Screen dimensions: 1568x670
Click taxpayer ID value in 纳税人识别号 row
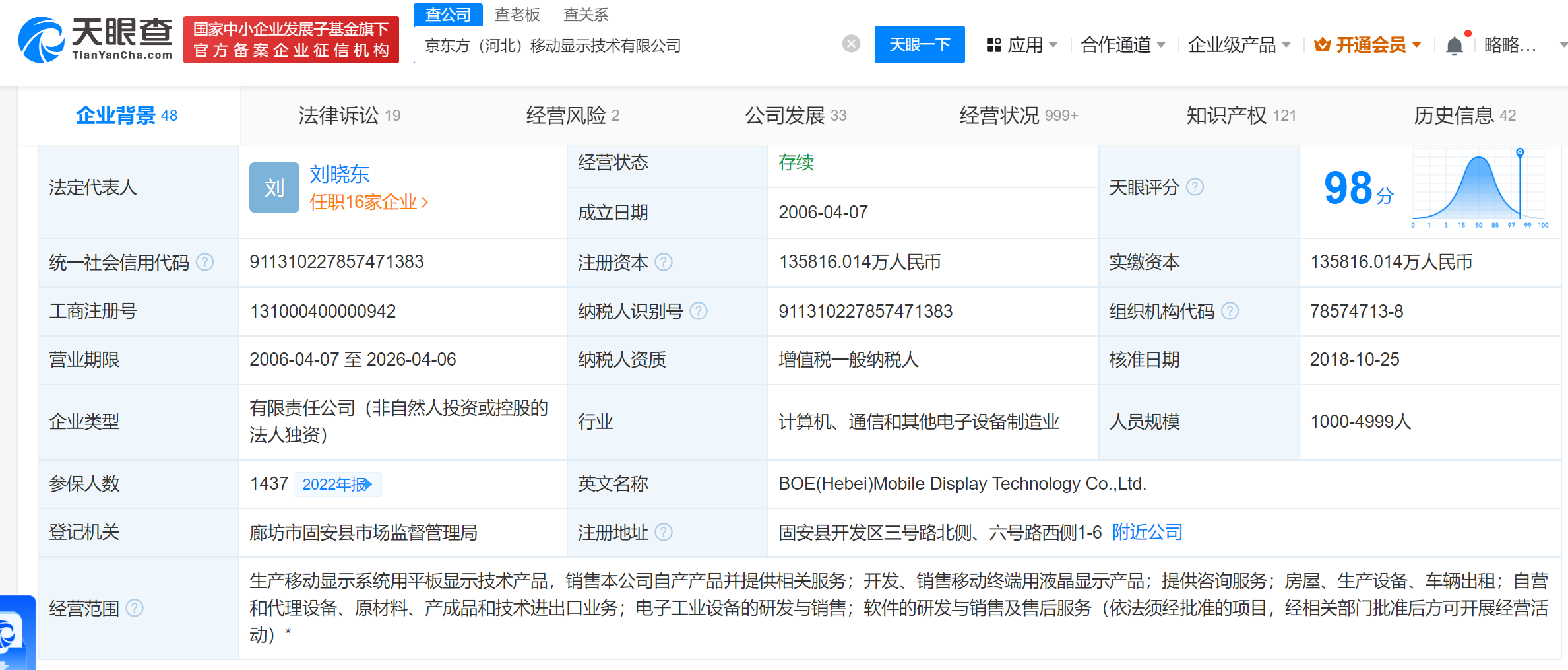click(x=865, y=311)
